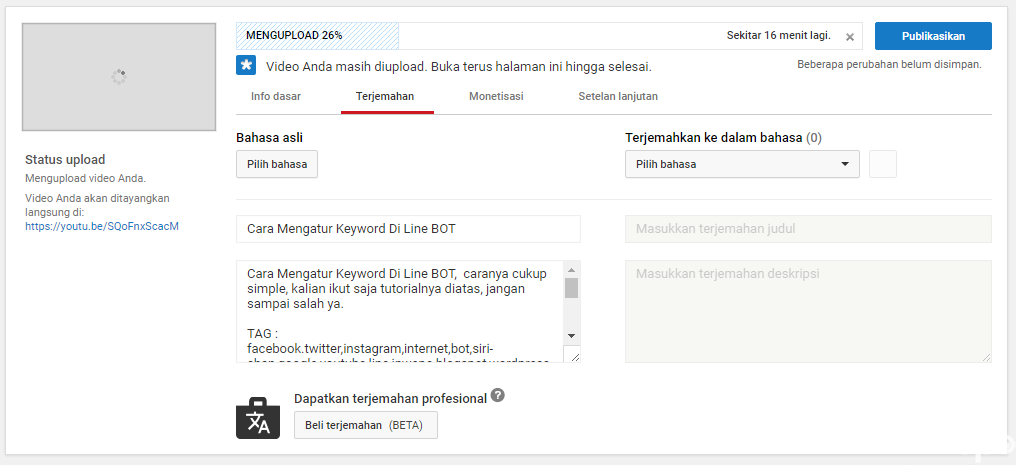
Task: Click the 'Mengupload video Anda.' status text
Action: coord(86,178)
